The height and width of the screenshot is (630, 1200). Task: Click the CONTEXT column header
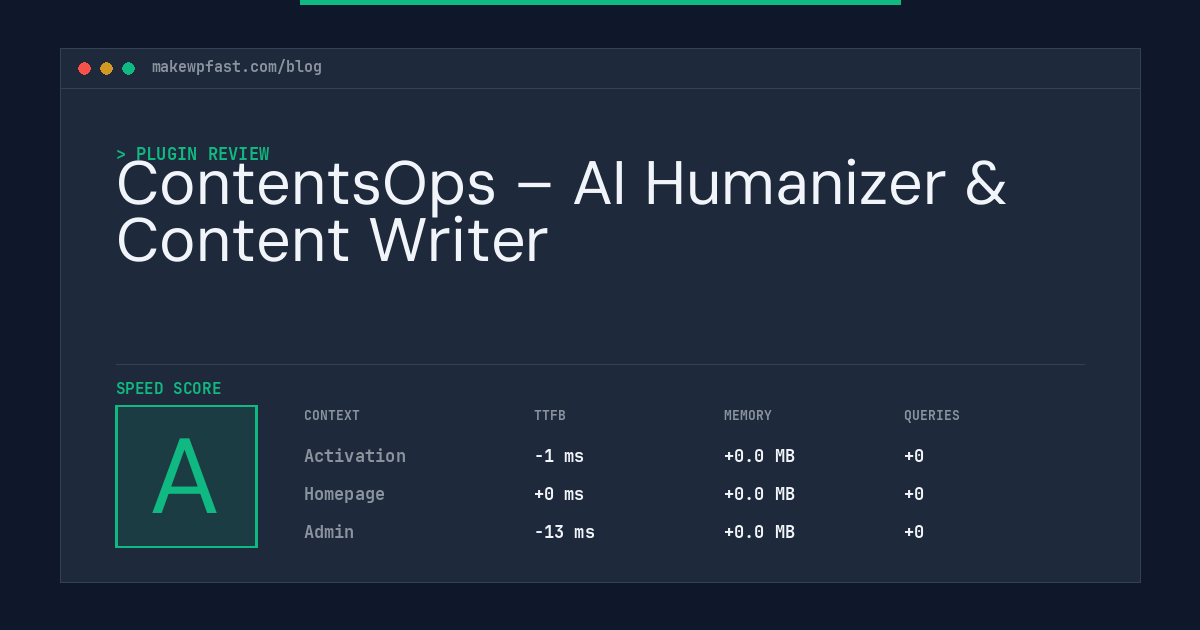pos(332,416)
